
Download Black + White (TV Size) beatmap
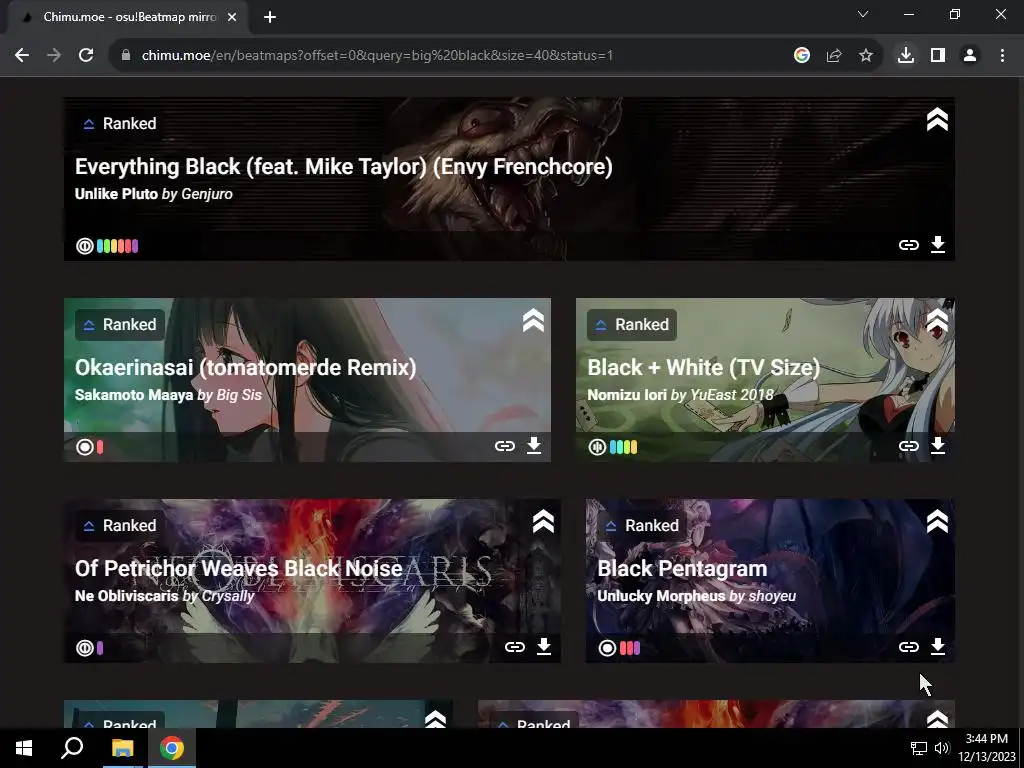[x=938, y=445]
